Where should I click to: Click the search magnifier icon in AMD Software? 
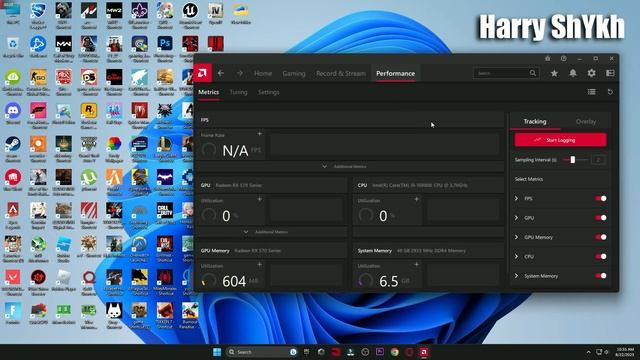(x=533, y=73)
